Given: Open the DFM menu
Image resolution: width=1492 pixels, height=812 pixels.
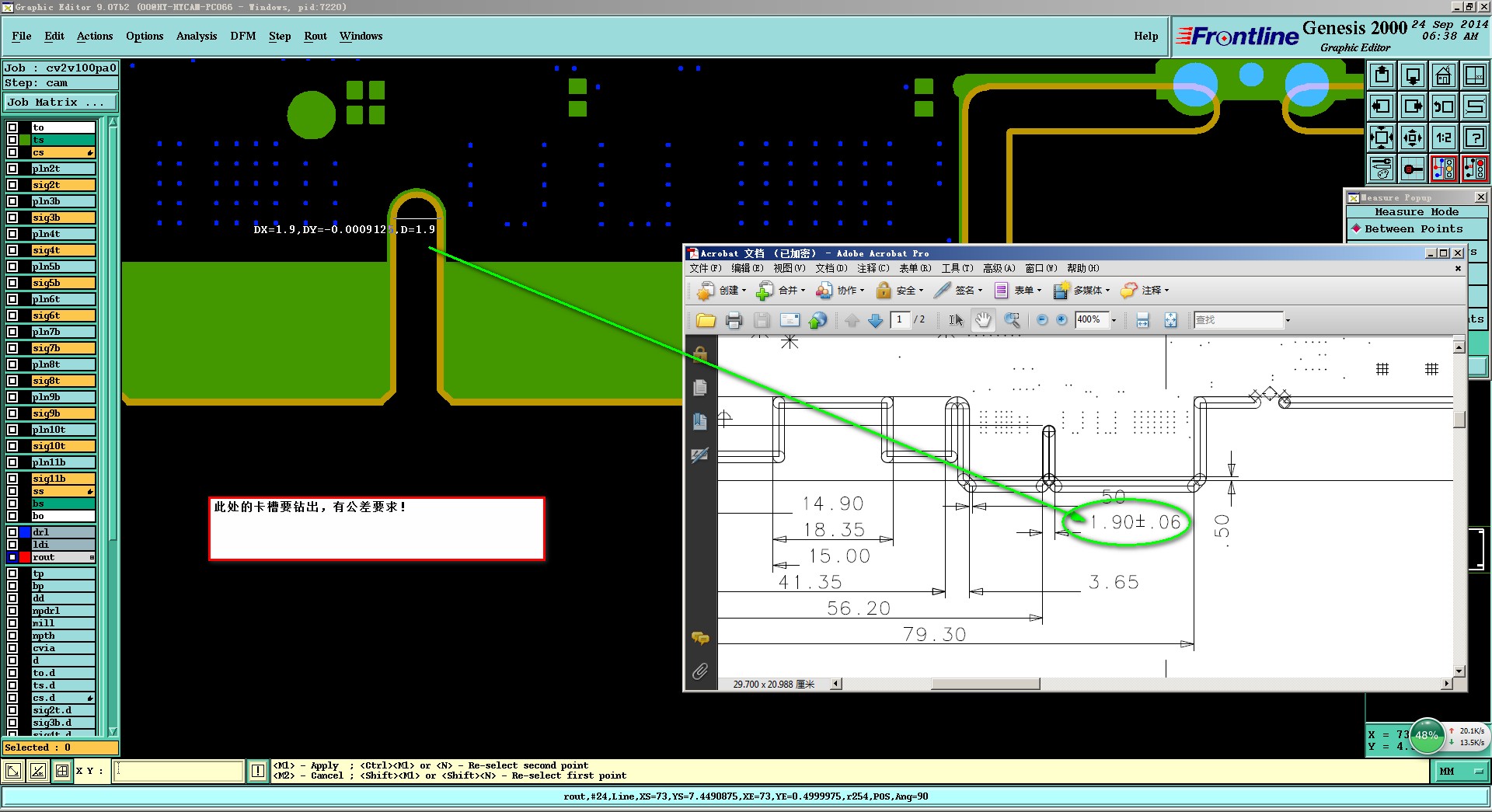Looking at the screenshot, I should pyautogui.click(x=243, y=36).
